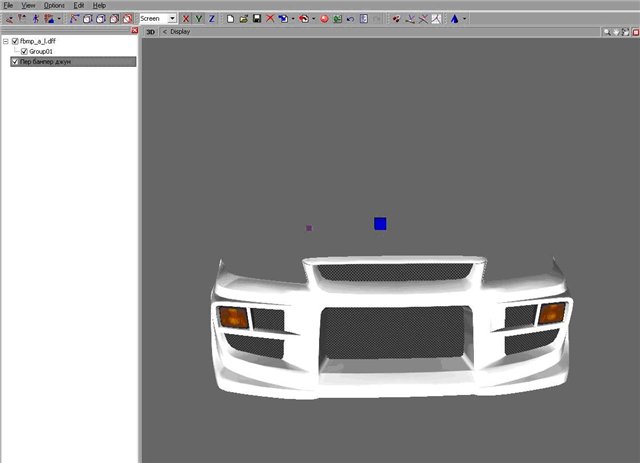This screenshot has width=640, height=463.
Task: Collapse the fbmp_a_l.dff tree node
Action: pyautogui.click(x=5, y=41)
